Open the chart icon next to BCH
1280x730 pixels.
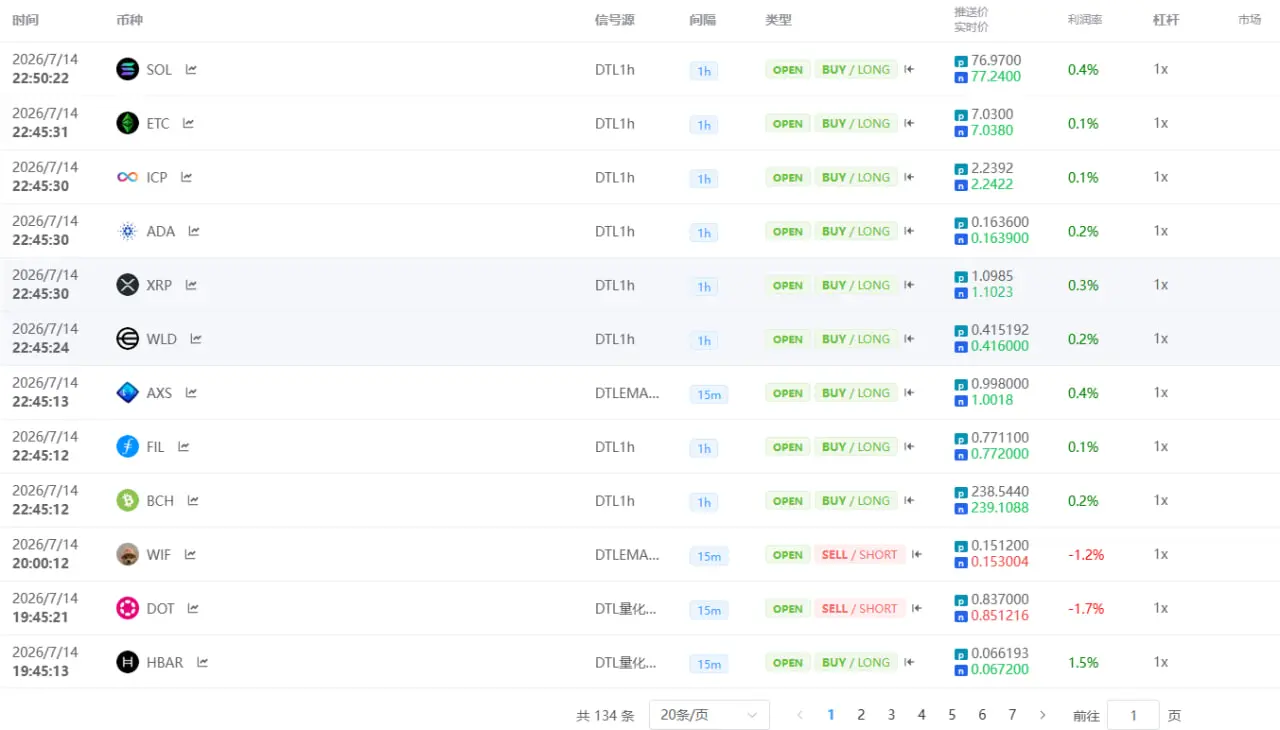click(193, 501)
